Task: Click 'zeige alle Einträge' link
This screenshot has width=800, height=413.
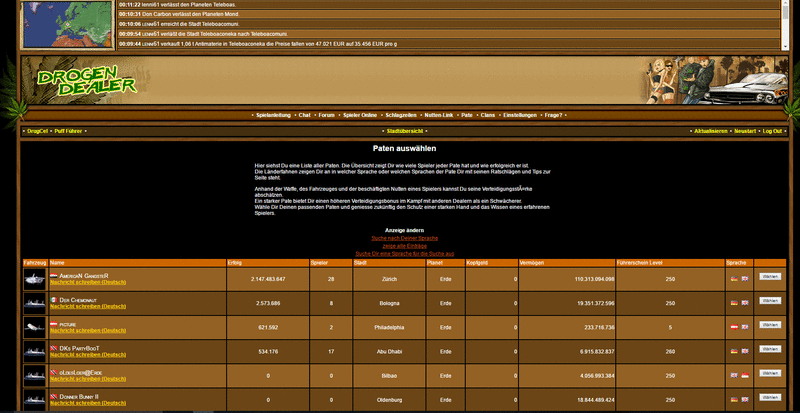Action: 405,246
